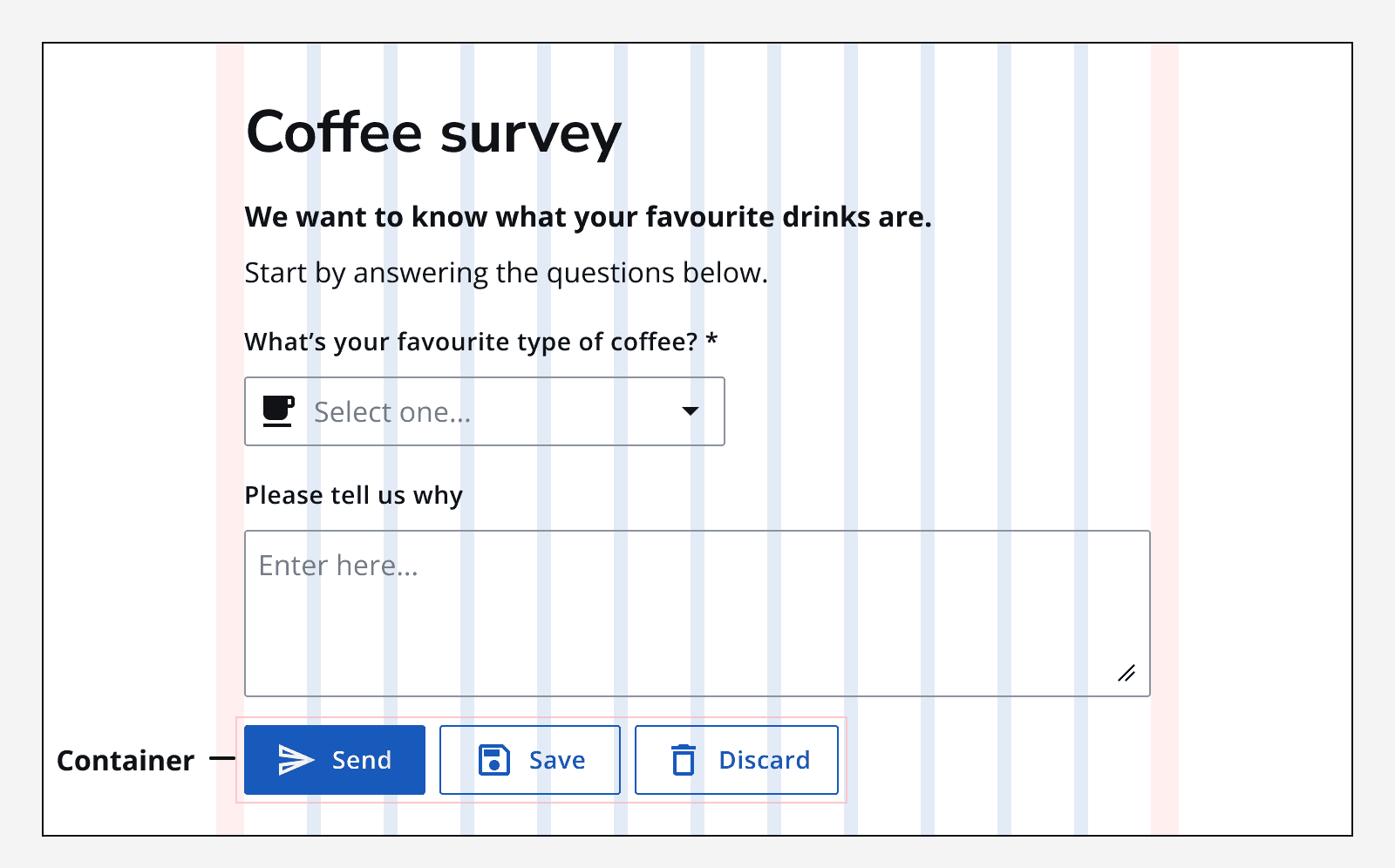Screen dimensions: 1395x868
Task: Click the coffee cup icon in the dropdown
Action: (276, 411)
